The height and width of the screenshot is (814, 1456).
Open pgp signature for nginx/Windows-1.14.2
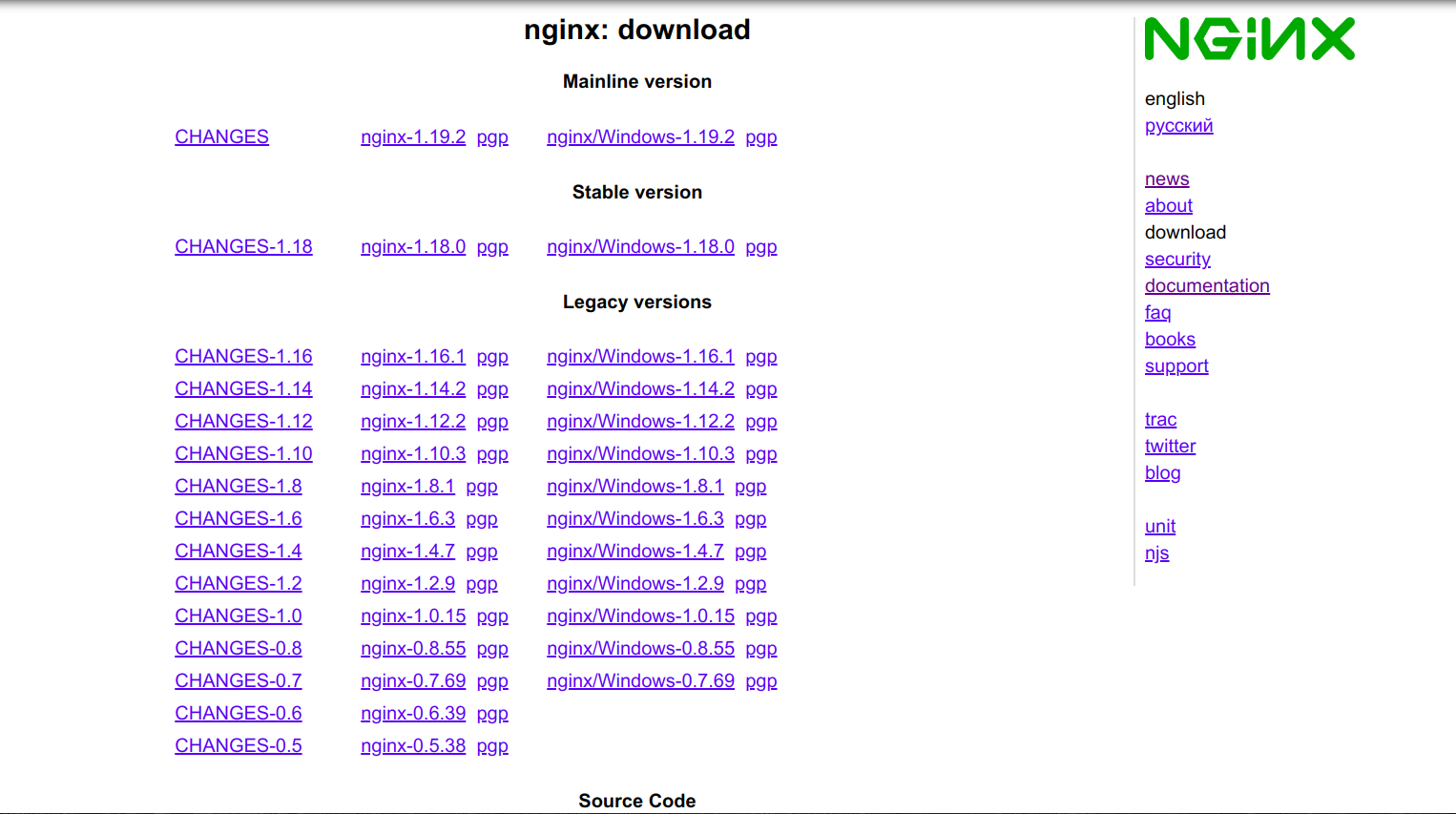tap(761, 389)
